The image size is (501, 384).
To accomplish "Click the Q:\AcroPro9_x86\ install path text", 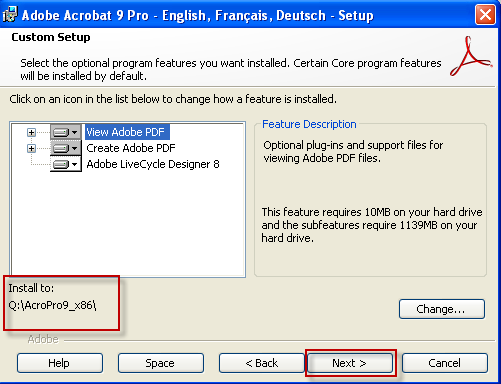I will (52, 305).
